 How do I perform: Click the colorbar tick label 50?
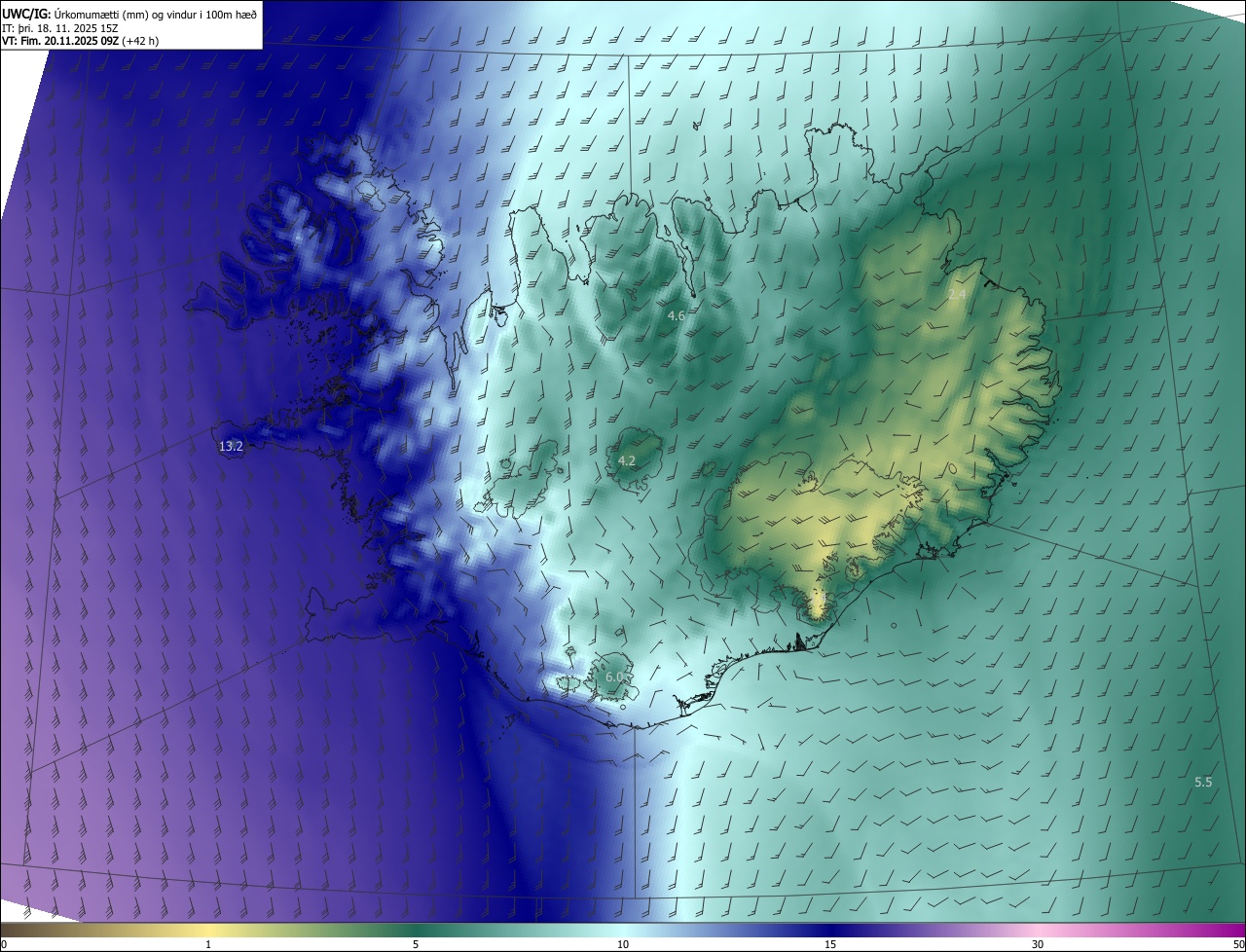[x=1238, y=944]
